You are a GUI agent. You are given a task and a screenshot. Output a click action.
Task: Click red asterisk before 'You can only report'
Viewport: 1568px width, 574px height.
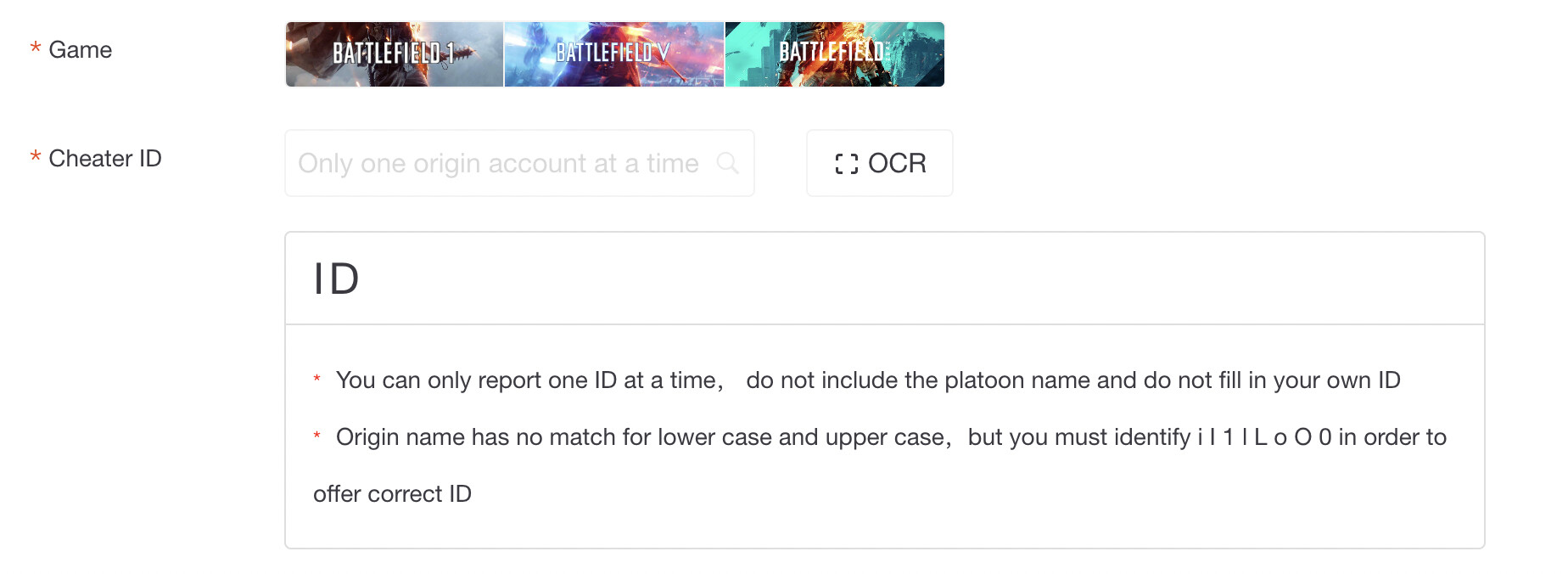pyautogui.click(x=316, y=379)
